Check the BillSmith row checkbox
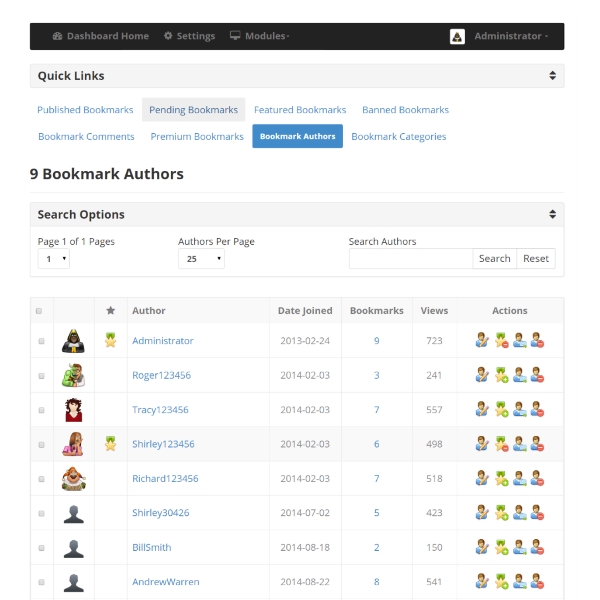This screenshot has height=600, width=600. coord(41,548)
